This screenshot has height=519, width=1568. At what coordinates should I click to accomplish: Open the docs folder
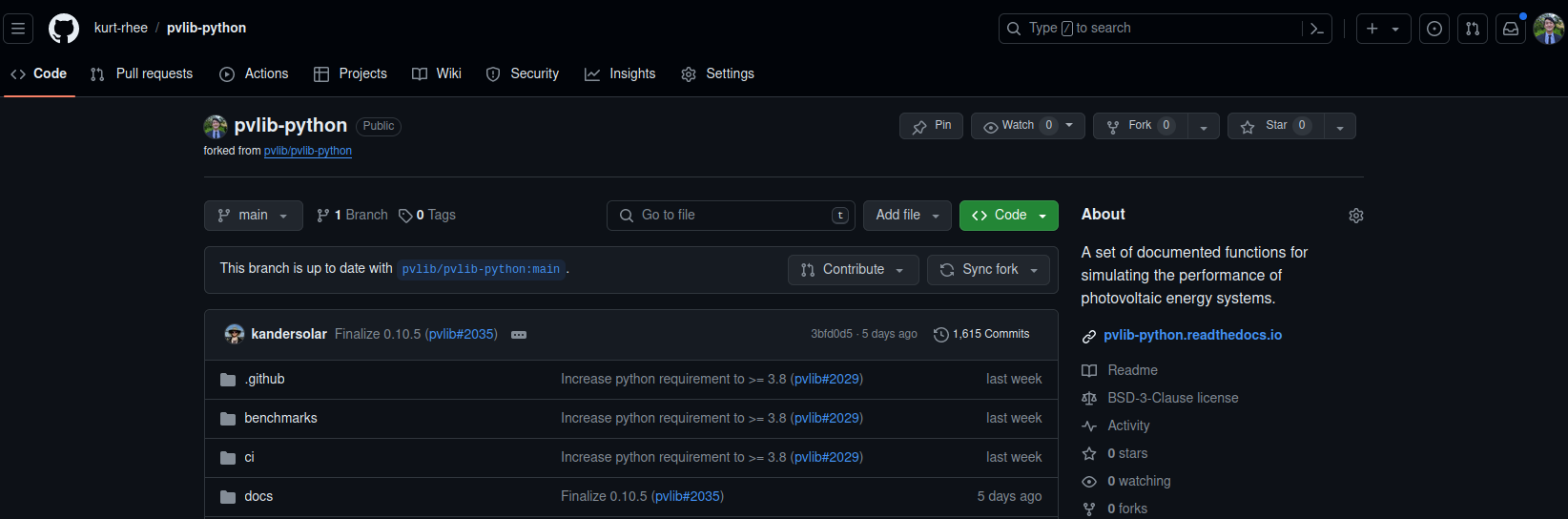tap(258, 496)
